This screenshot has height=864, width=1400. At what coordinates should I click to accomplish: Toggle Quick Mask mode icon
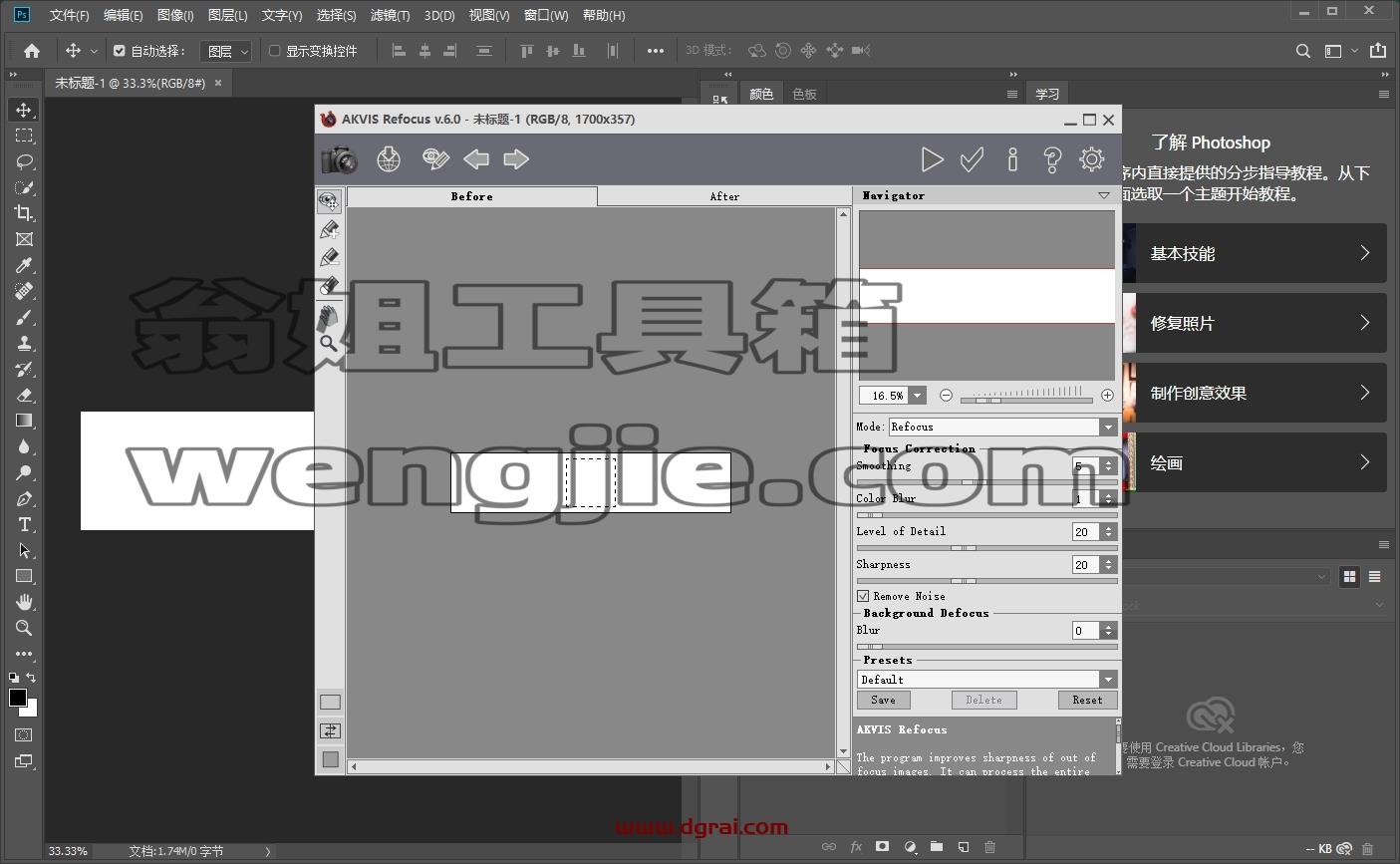pos(24,735)
